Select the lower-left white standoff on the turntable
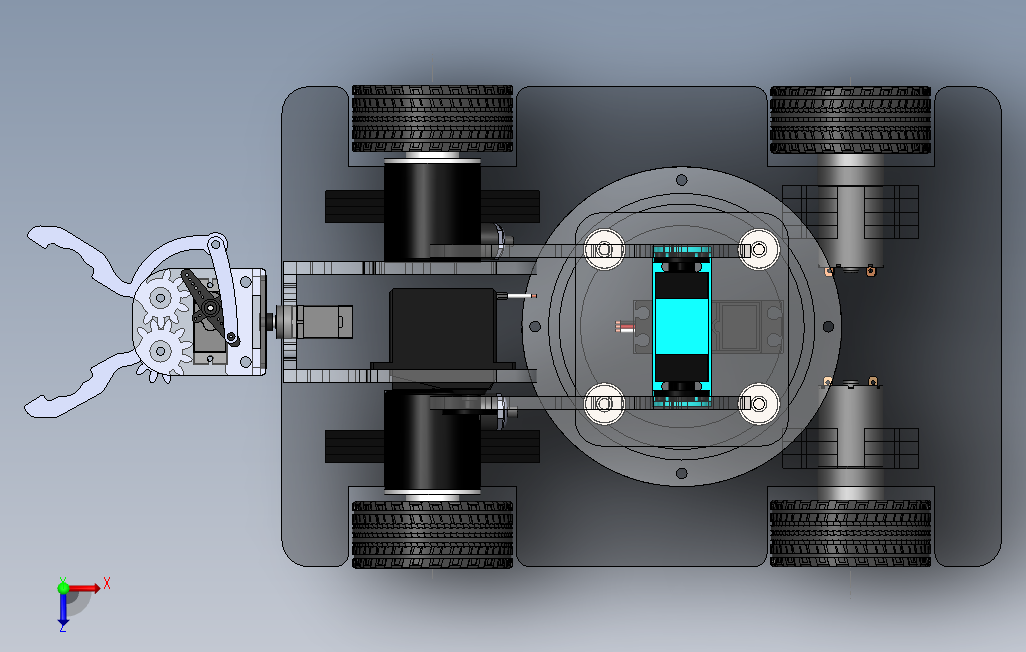This screenshot has width=1026, height=652. (x=604, y=404)
